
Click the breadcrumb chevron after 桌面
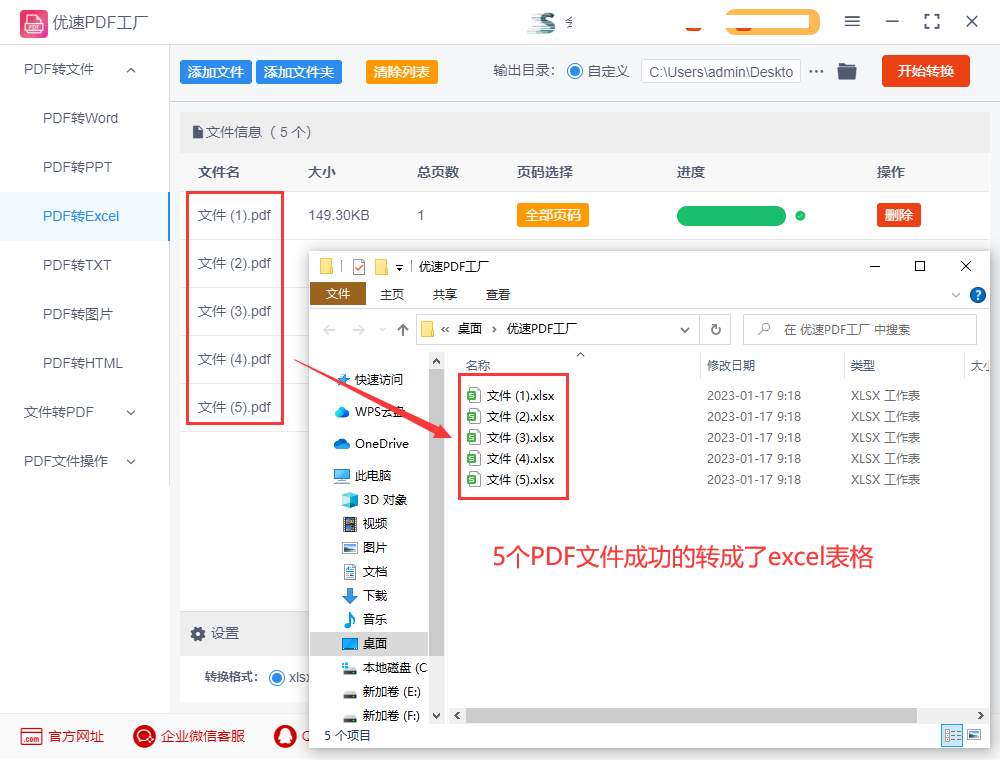click(x=494, y=330)
